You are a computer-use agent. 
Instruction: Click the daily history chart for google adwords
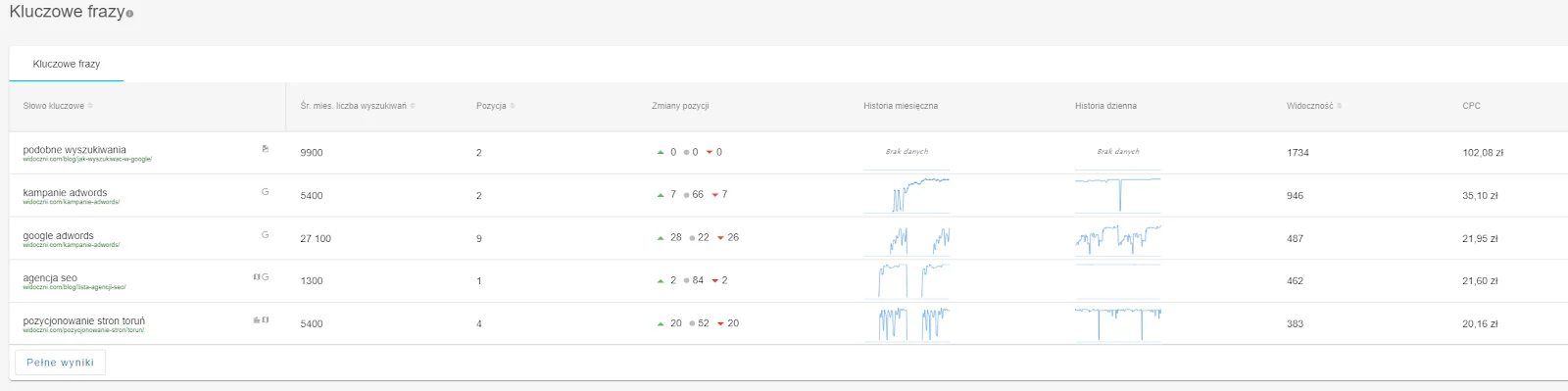1117,238
